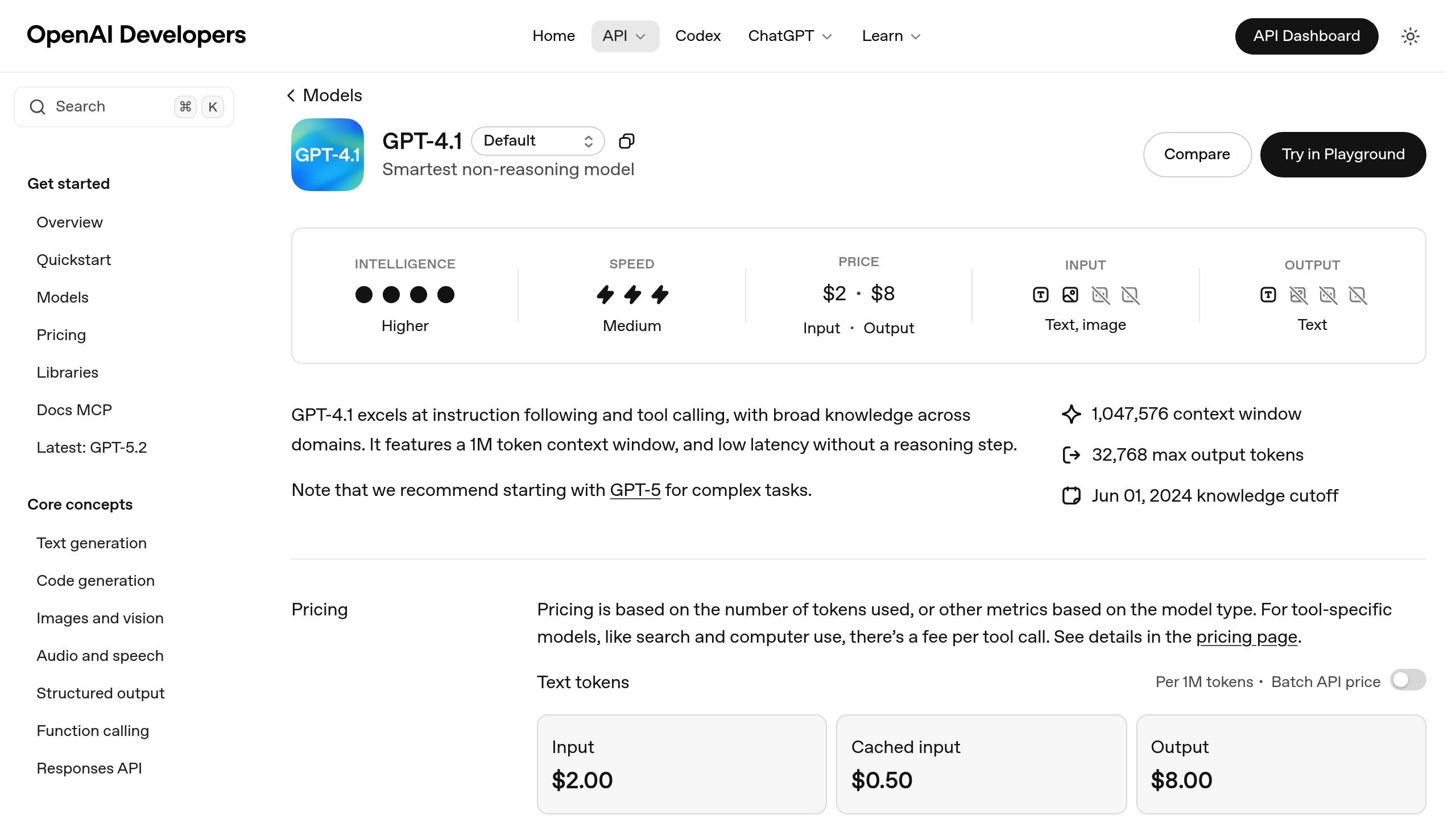1456x819 pixels.
Task: Click the context window sparkle icon
Action: (x=1071, y=414)
